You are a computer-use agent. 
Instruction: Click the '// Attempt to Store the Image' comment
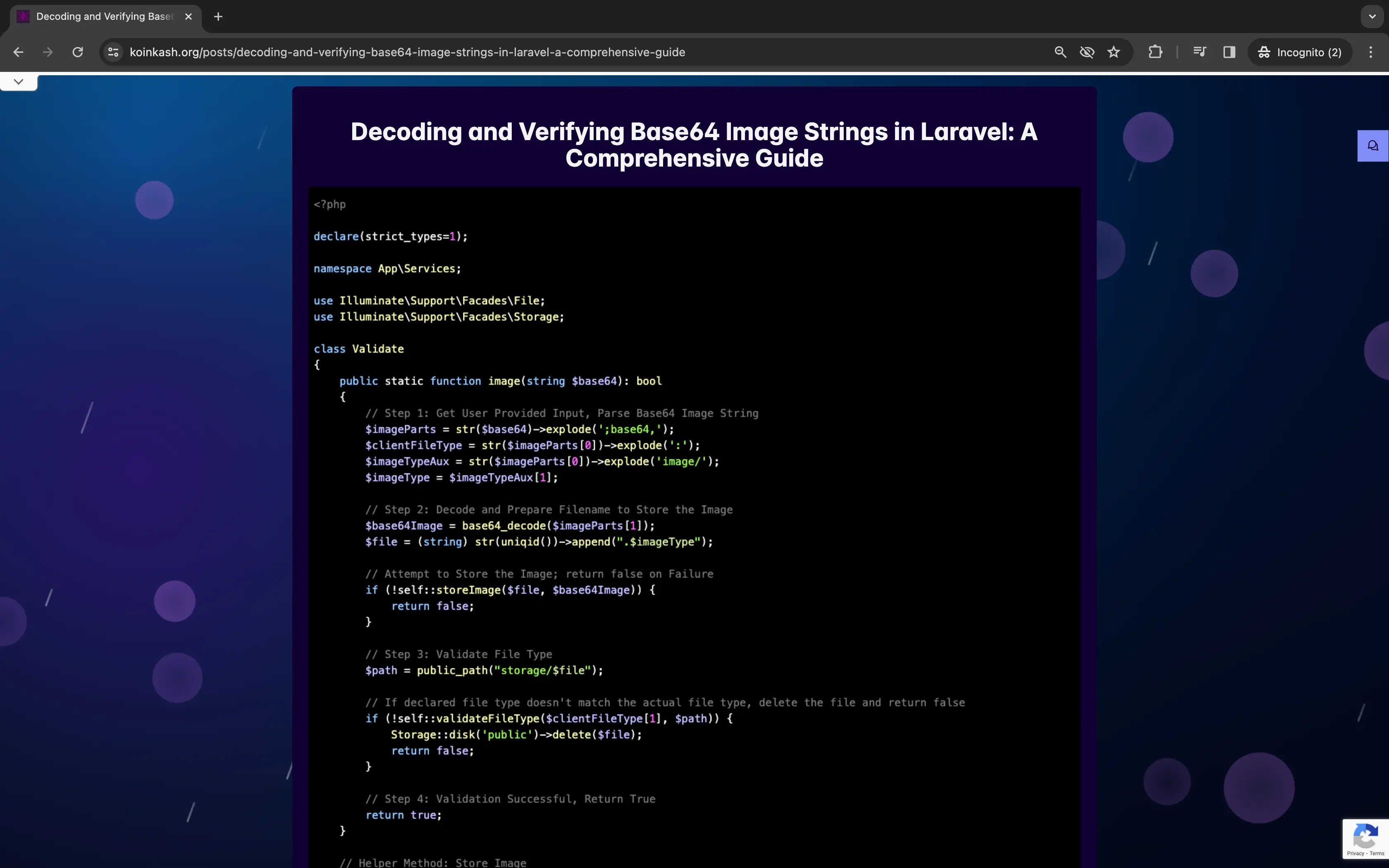(539, 574)
